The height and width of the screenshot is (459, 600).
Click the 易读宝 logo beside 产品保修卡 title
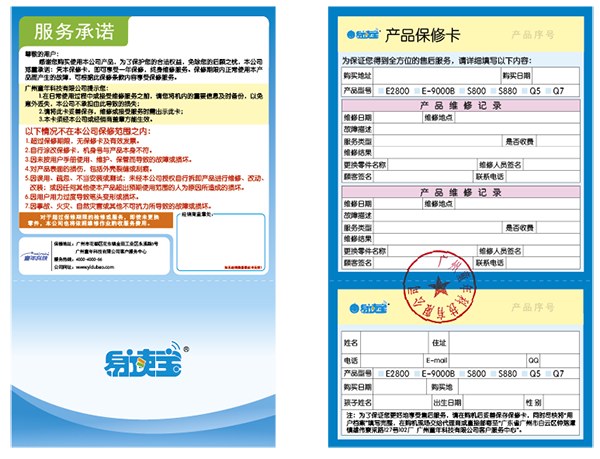click(x=363, y=35)
